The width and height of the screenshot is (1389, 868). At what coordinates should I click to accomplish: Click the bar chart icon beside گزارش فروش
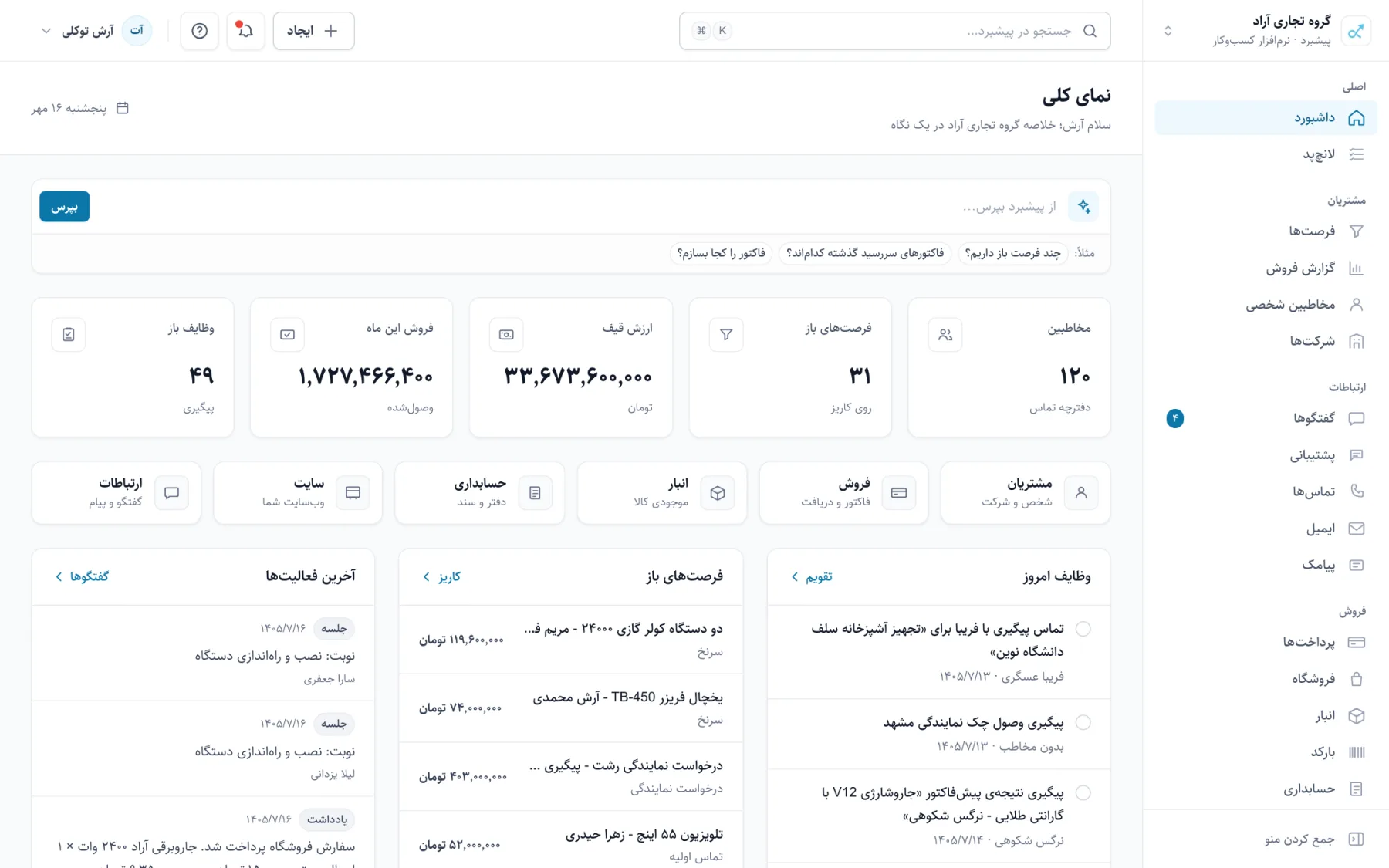pos(1356,269)
